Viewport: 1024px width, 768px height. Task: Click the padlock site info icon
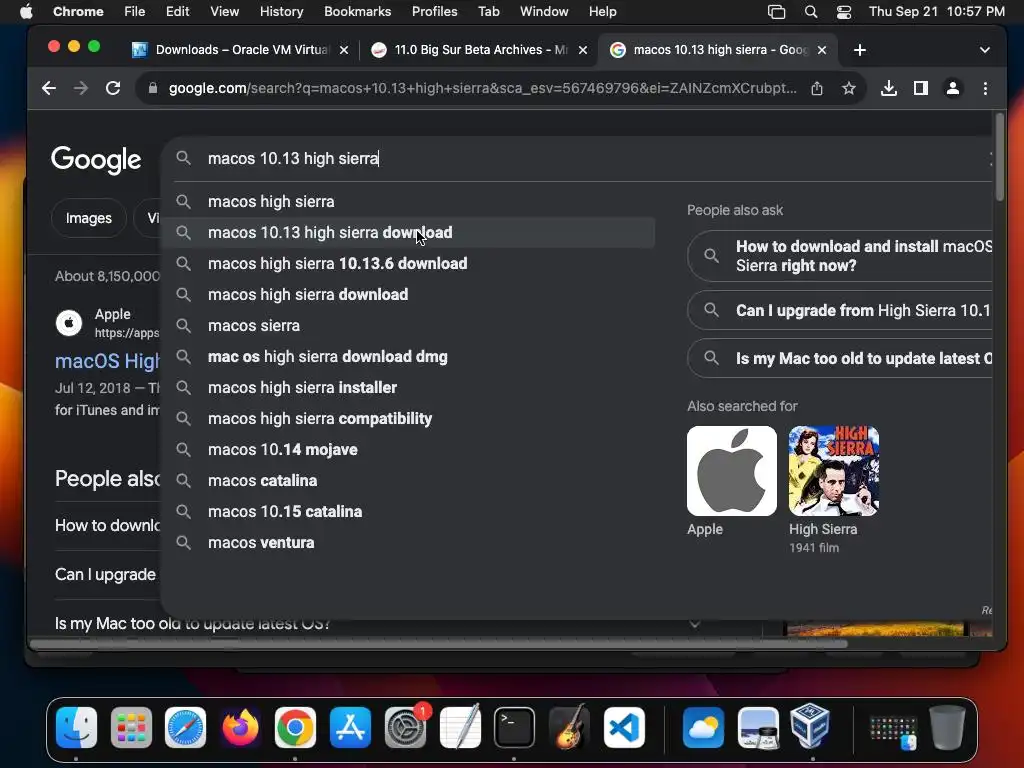pos(153,88)
